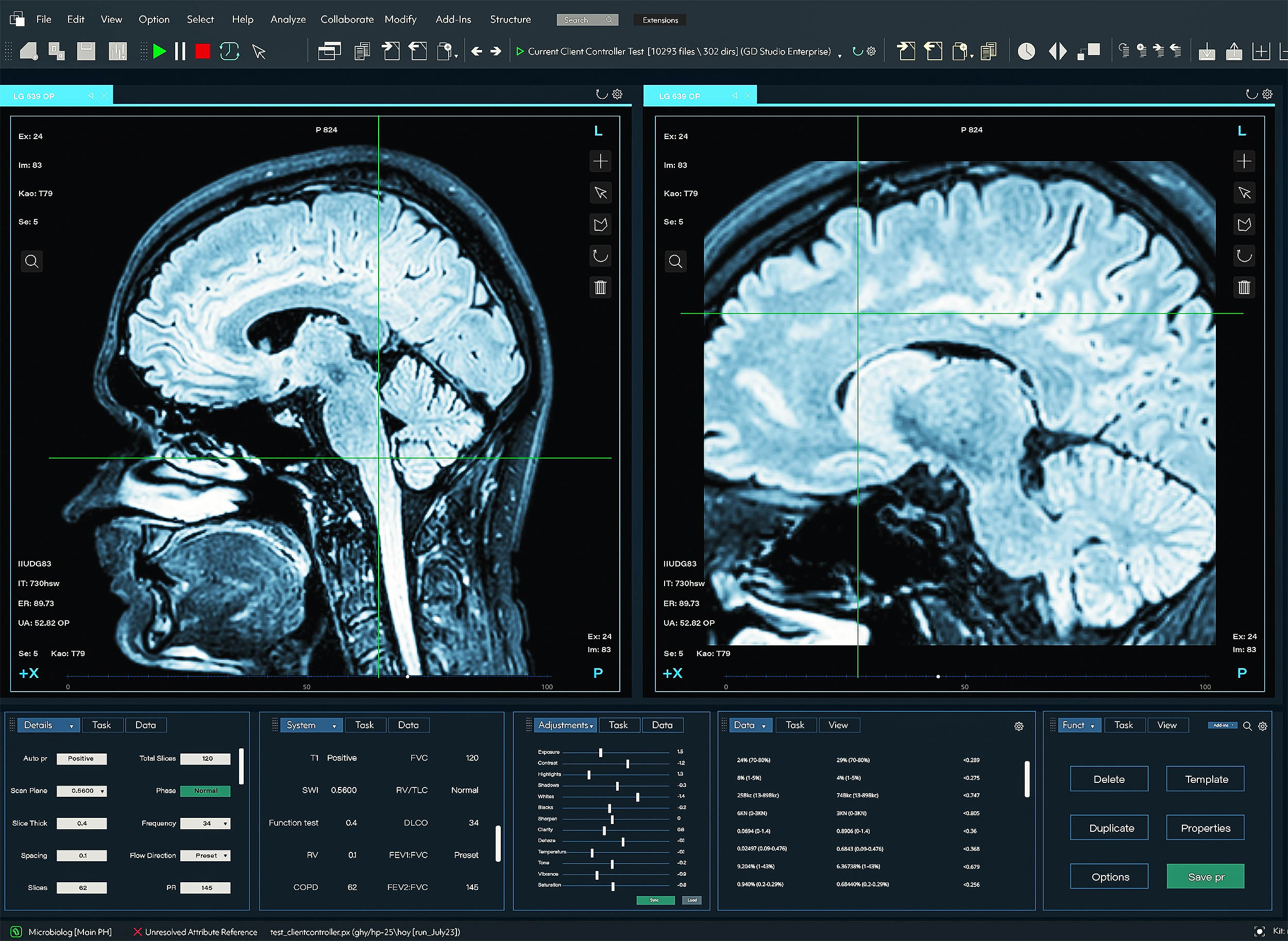
Task: Click the plus crosshair icon in left viewer
Action: [600, 162]
